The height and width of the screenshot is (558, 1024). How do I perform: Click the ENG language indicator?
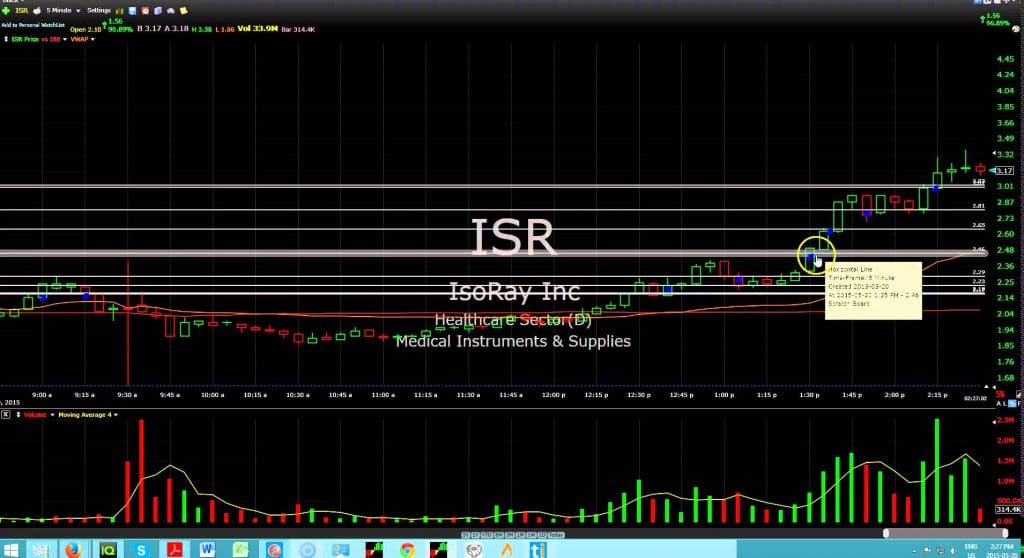coord(971,546)
